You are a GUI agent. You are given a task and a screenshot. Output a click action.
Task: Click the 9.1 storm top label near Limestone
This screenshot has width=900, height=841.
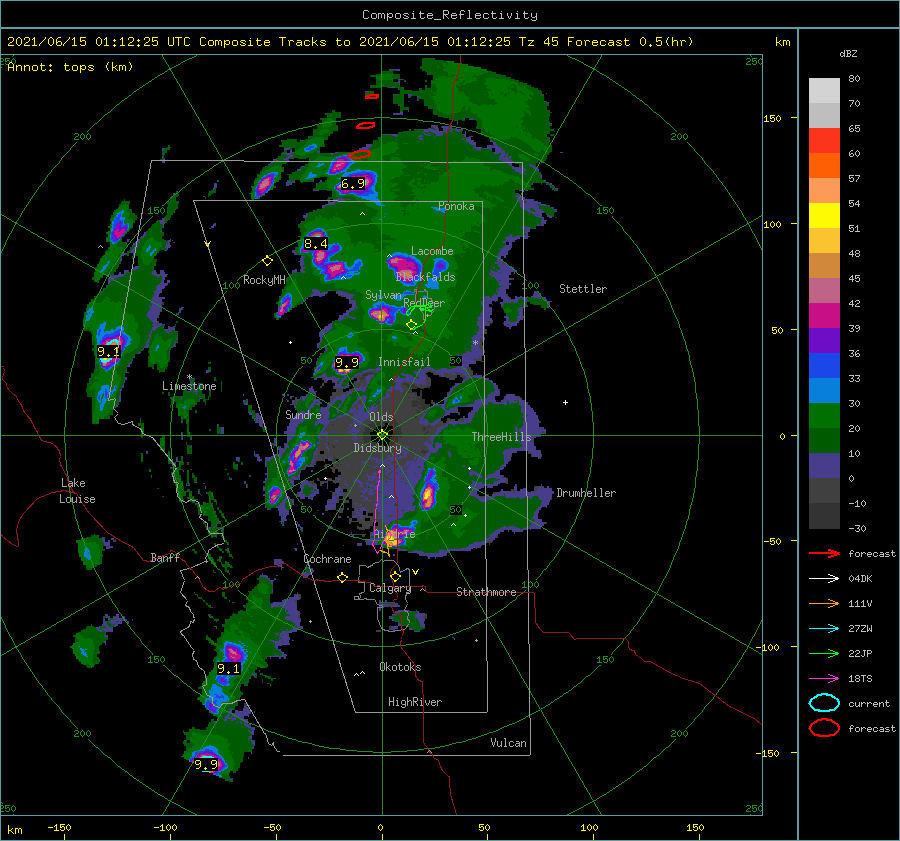[x=108, y=351]
